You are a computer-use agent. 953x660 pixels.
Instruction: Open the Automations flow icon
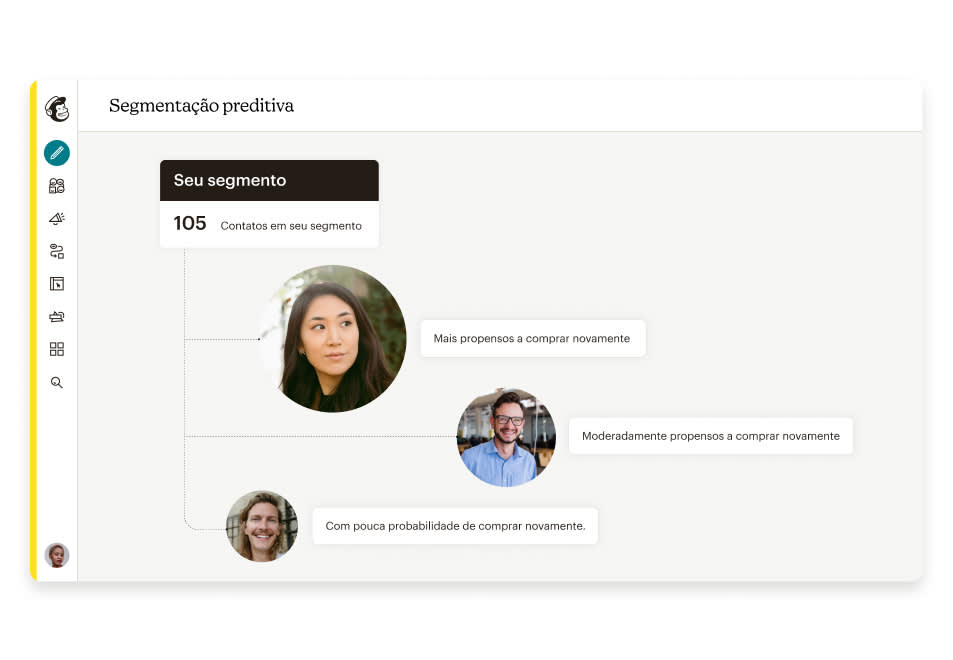coord(57,251)
